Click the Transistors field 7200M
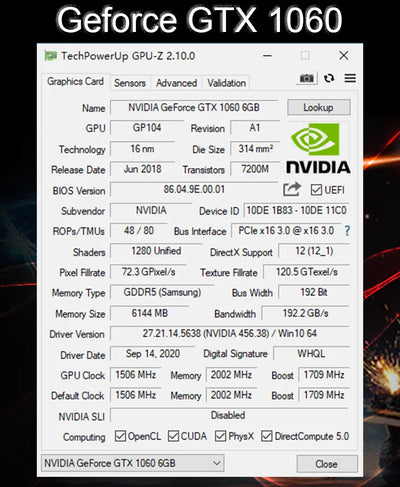This screenshot has height=487, width=400. 255,169
